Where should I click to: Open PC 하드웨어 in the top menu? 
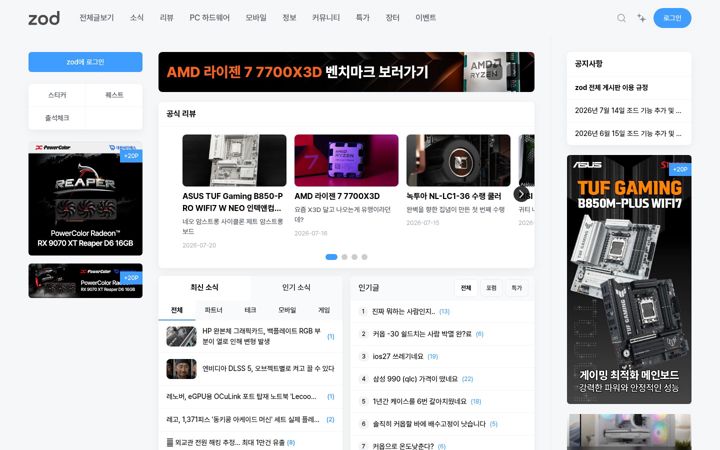[209, 18]
